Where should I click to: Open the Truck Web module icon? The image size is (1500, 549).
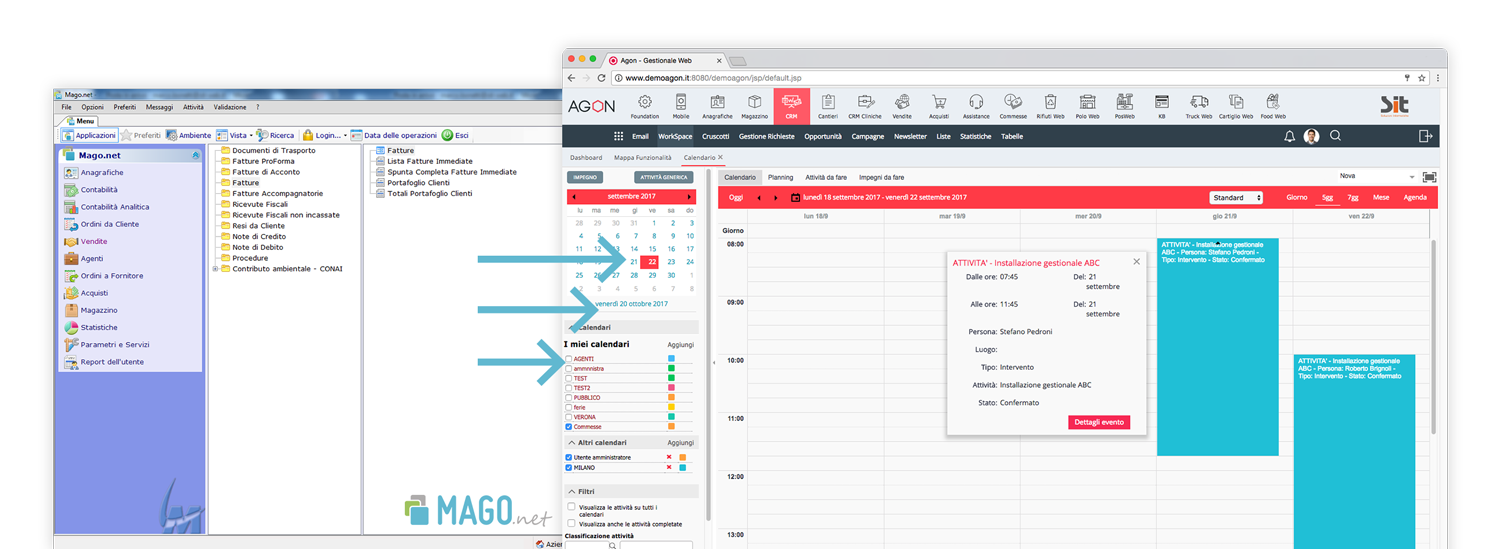point(1198,105)
